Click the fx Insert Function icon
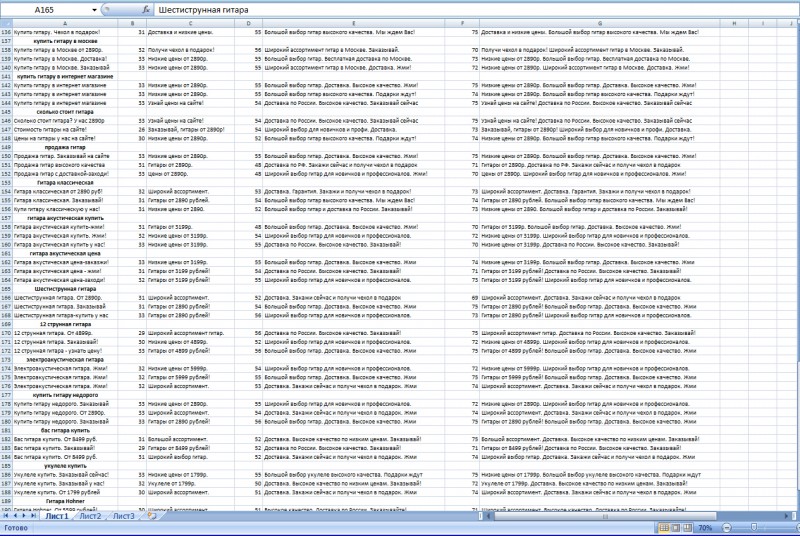 (x=146, y=10)
